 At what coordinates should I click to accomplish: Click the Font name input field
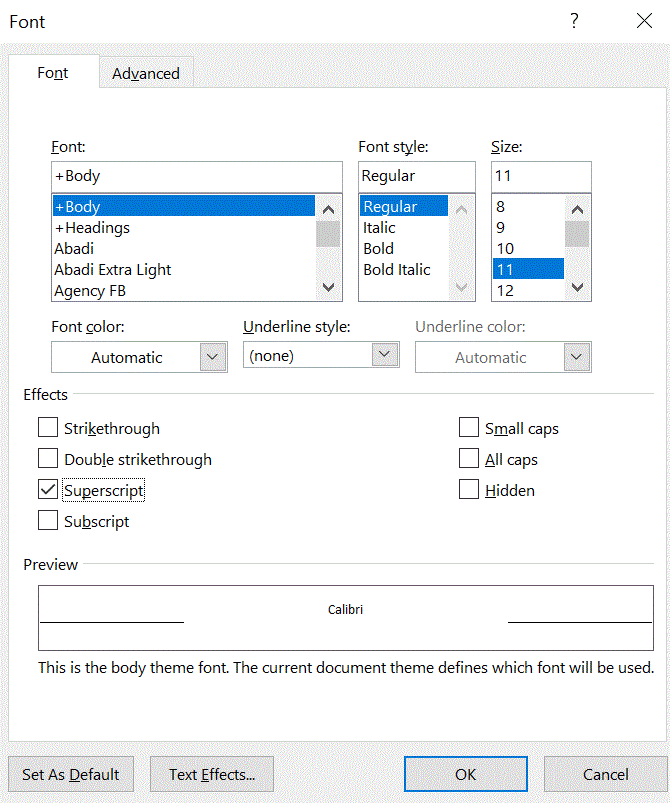[x=196, y=176]
